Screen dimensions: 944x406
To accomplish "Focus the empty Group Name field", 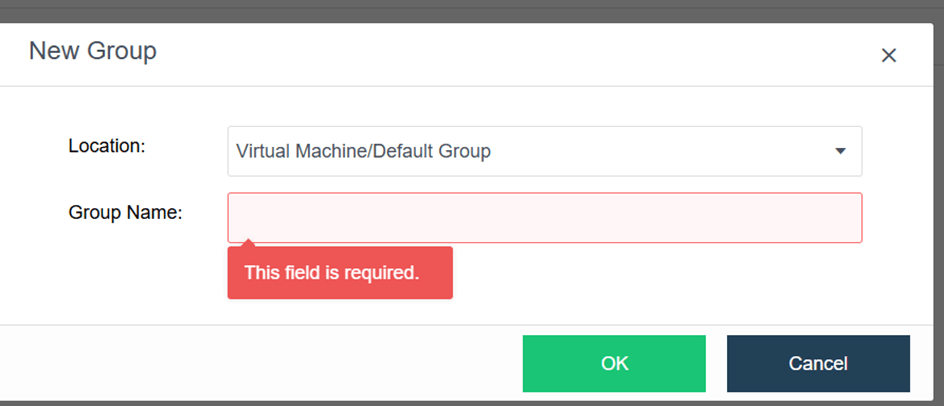I will tap(544, 217).
